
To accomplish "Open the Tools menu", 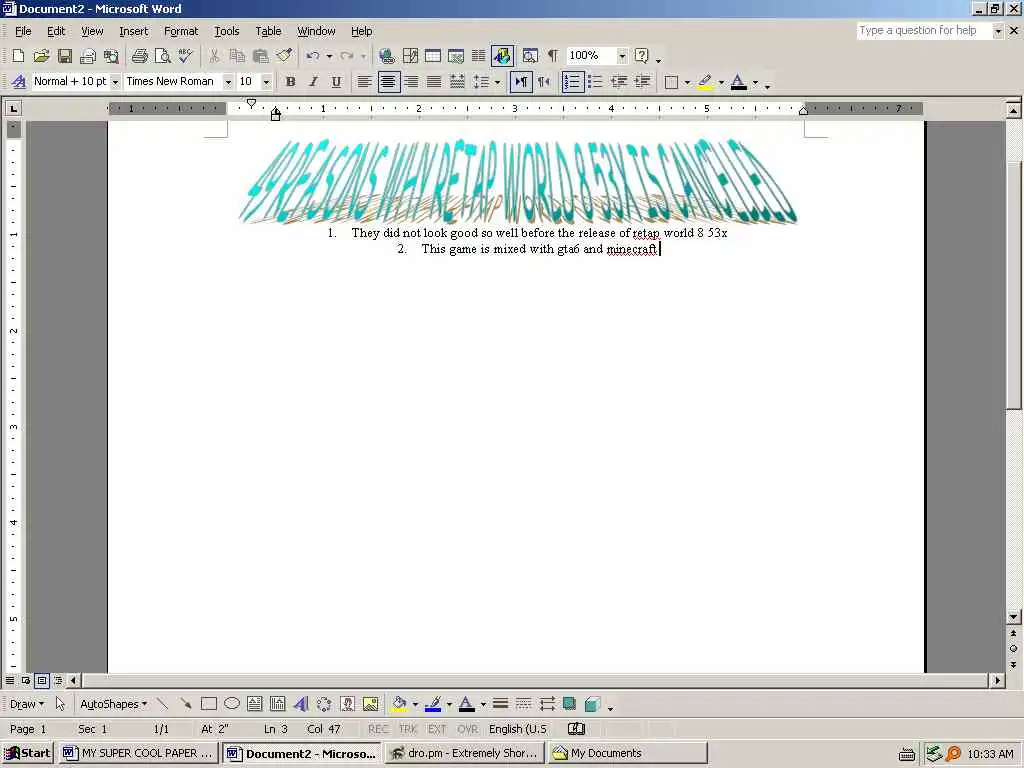I will click(227, 31).
